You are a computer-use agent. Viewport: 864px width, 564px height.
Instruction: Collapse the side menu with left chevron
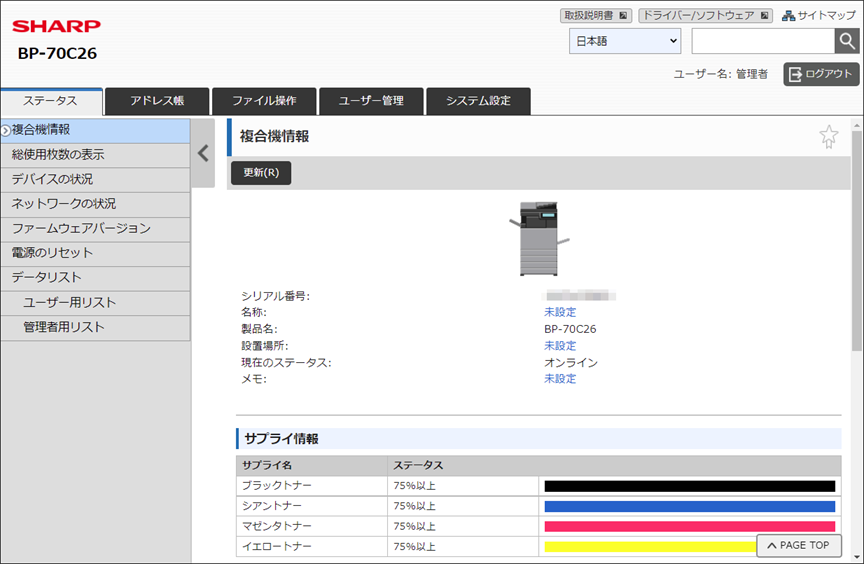click(x=203, y=153)
